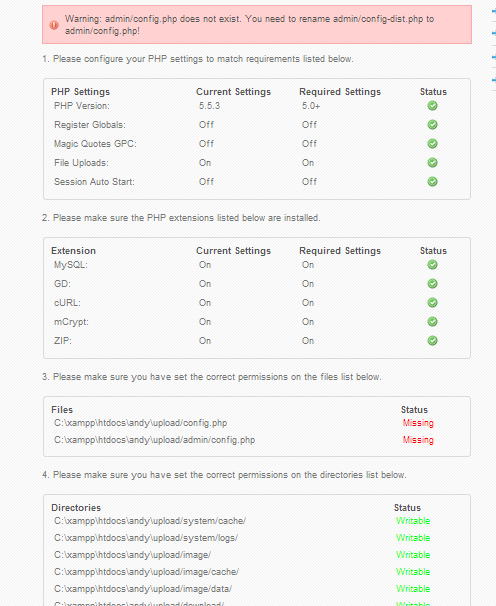The height and width of the screenshot is (606, 496).
Task: Click the MySQL extension status checkmark
Action: tap(432, 264)
